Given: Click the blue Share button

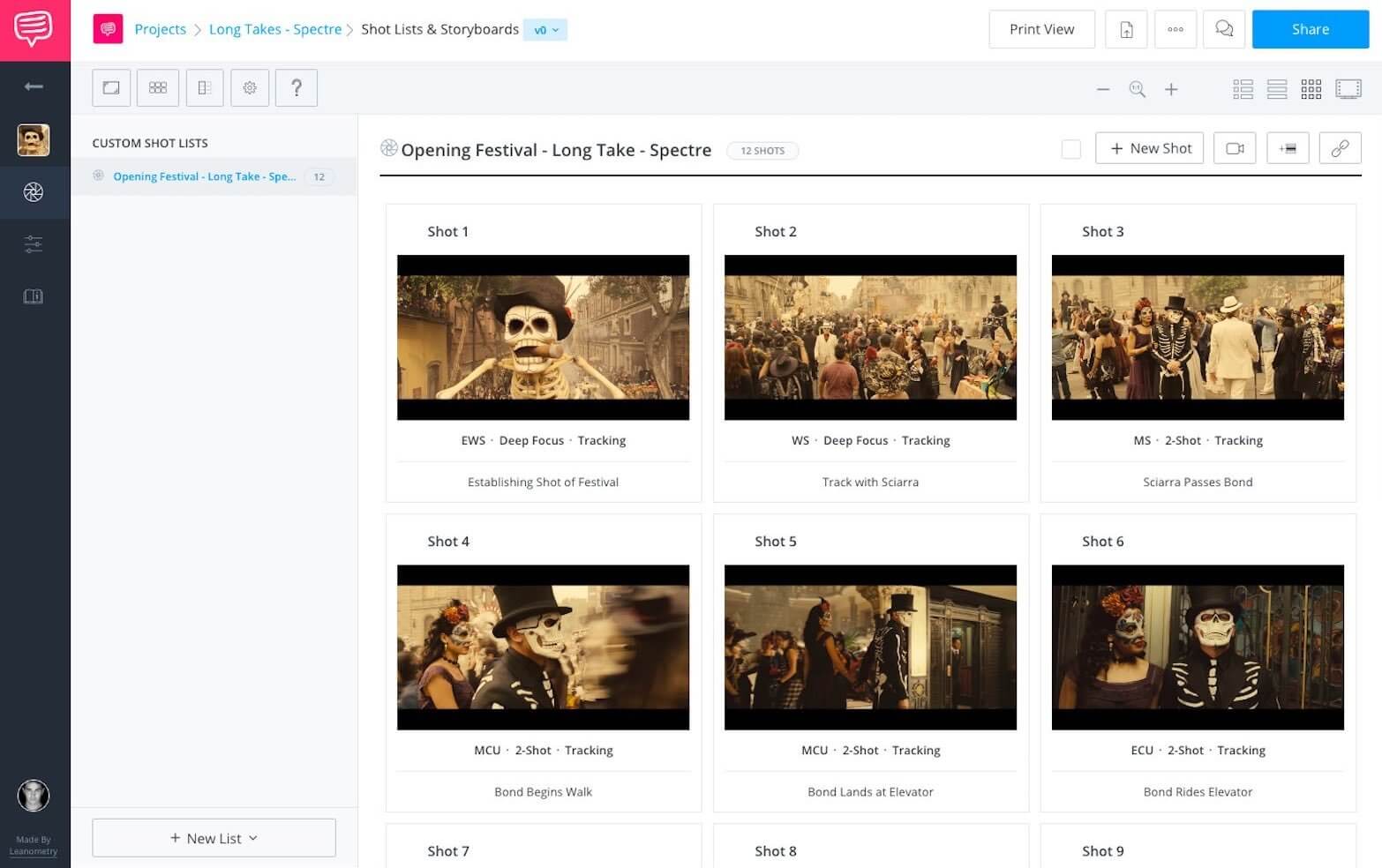Looking at the screenshot, I should [1310, 29].
